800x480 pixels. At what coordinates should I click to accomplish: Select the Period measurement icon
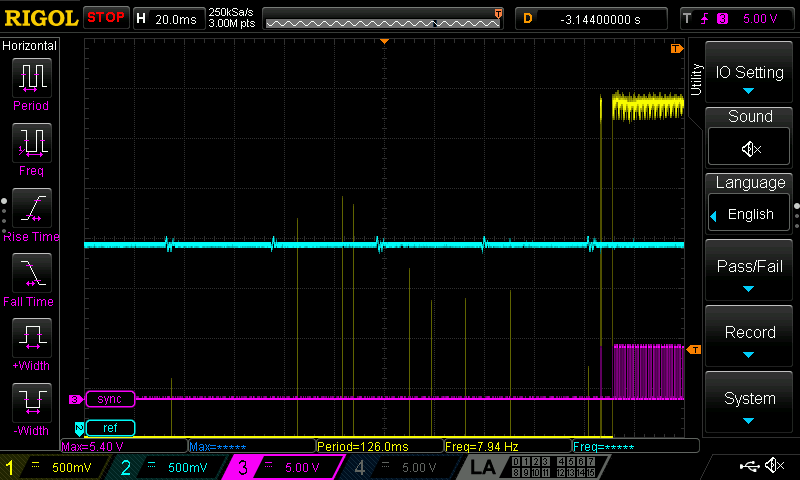30,80
